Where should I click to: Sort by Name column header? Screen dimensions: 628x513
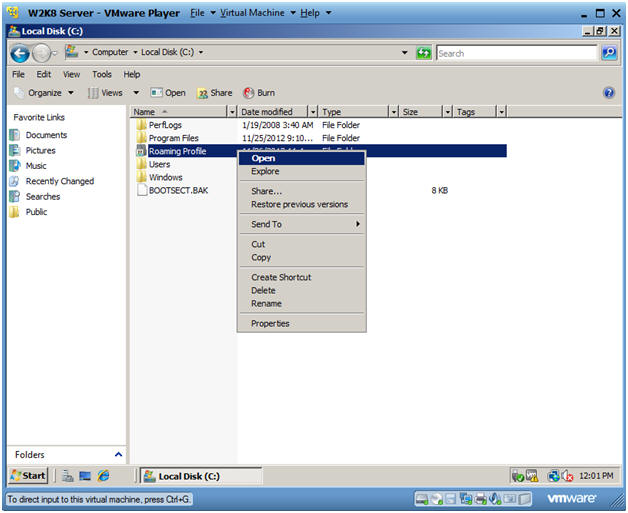(179, 112)
